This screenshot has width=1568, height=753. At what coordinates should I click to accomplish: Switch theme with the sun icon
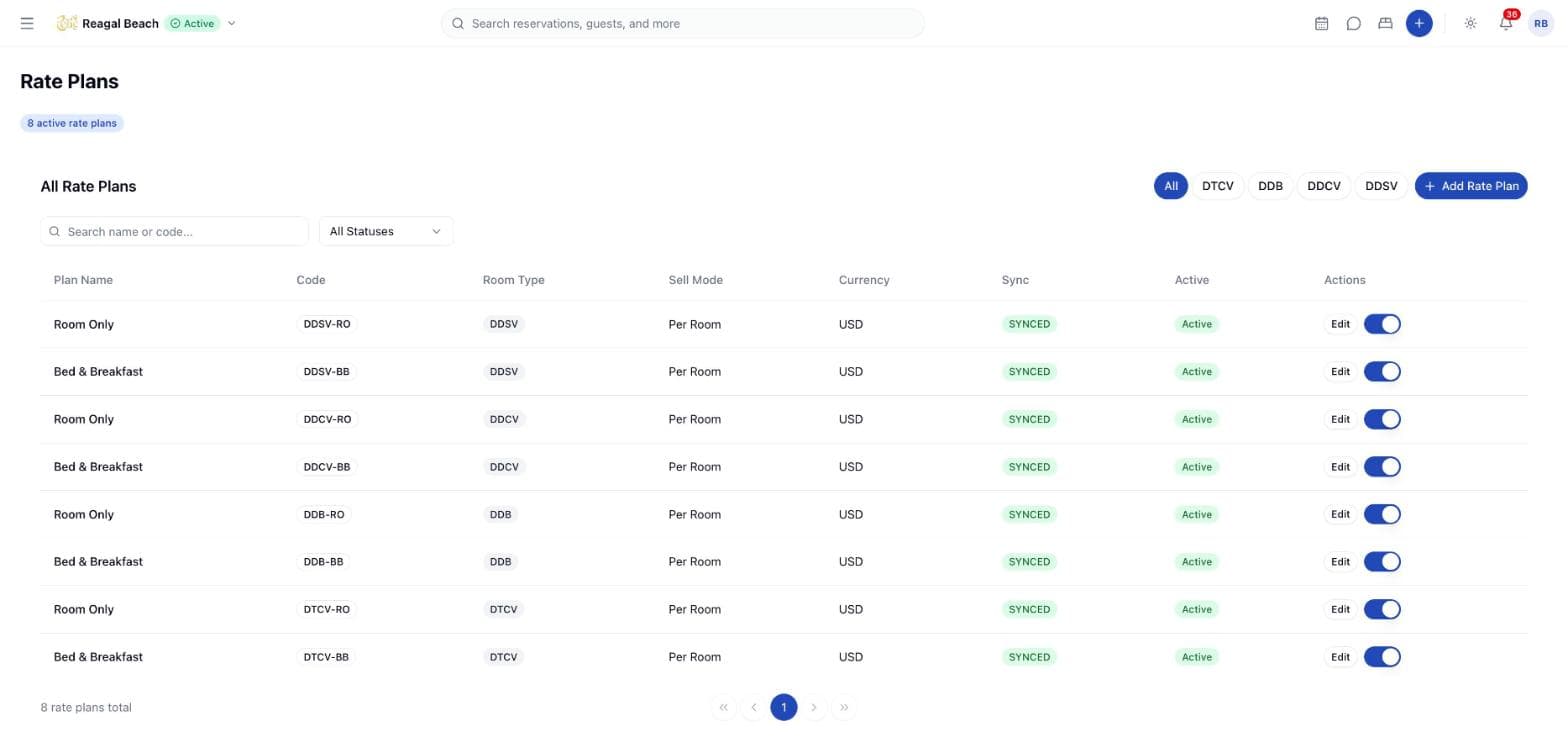[1470, 23]
